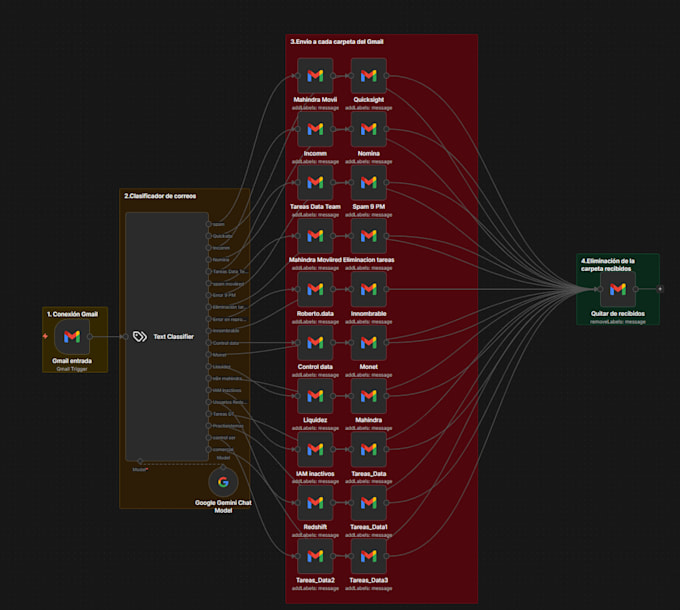Click the Practicantemos classifier output port
The image size is (680, 610).
pyautogui.click(x=209, y=426)
